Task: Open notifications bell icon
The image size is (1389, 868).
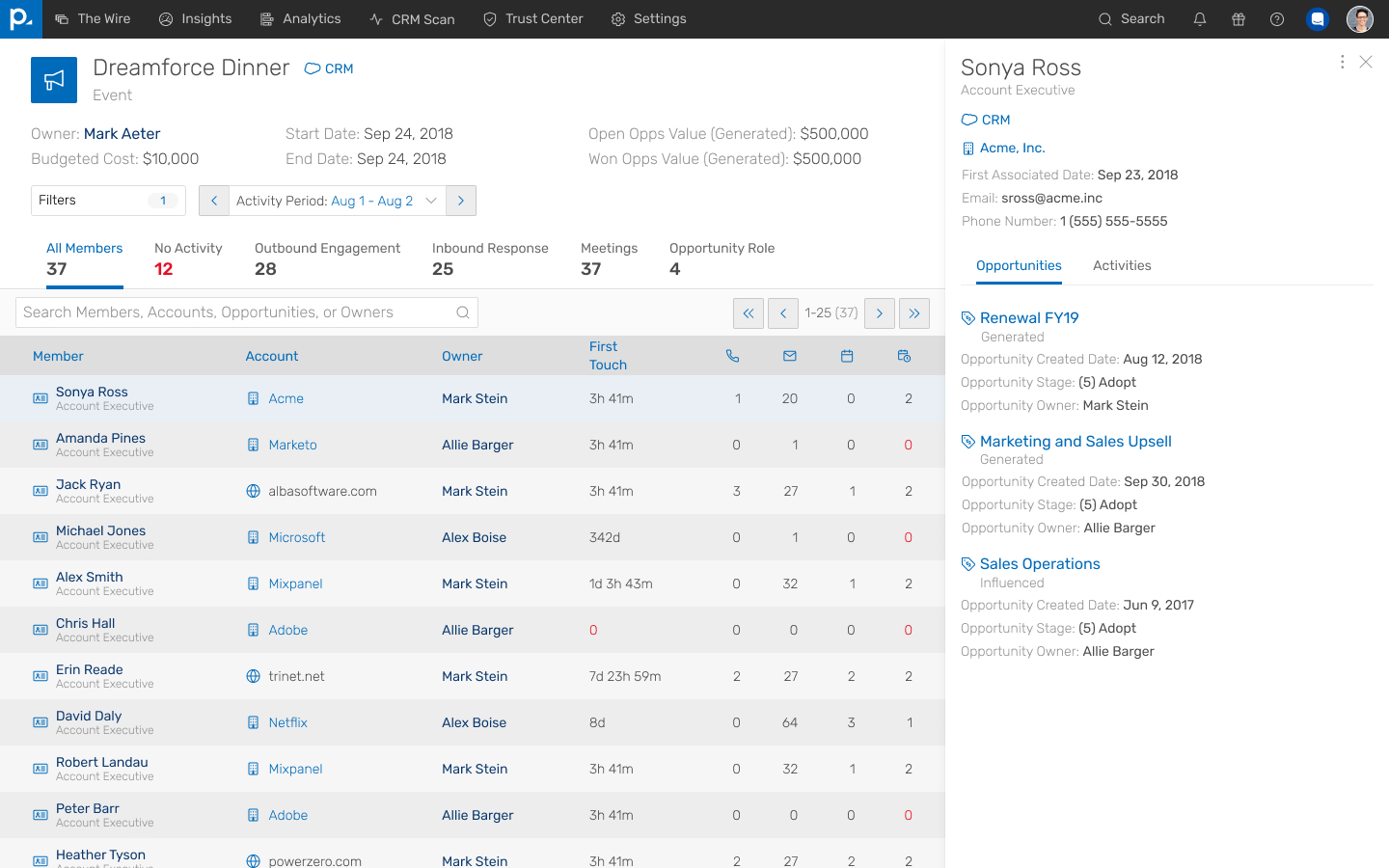Action: click(x=1200, y=19)
